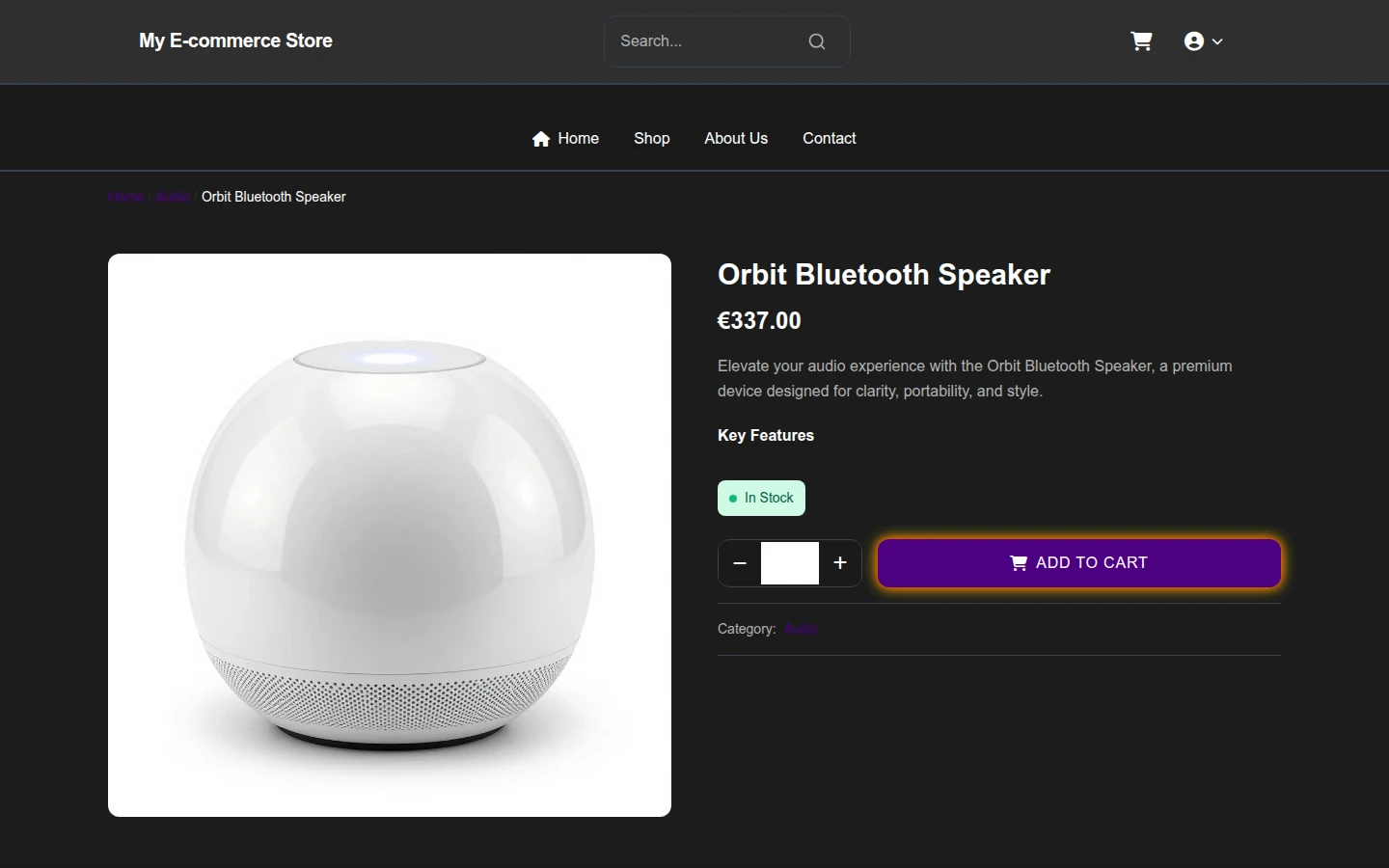1389x868 pixels.
Task: Click the user account avatar icon
Action: coord(1194,41)
